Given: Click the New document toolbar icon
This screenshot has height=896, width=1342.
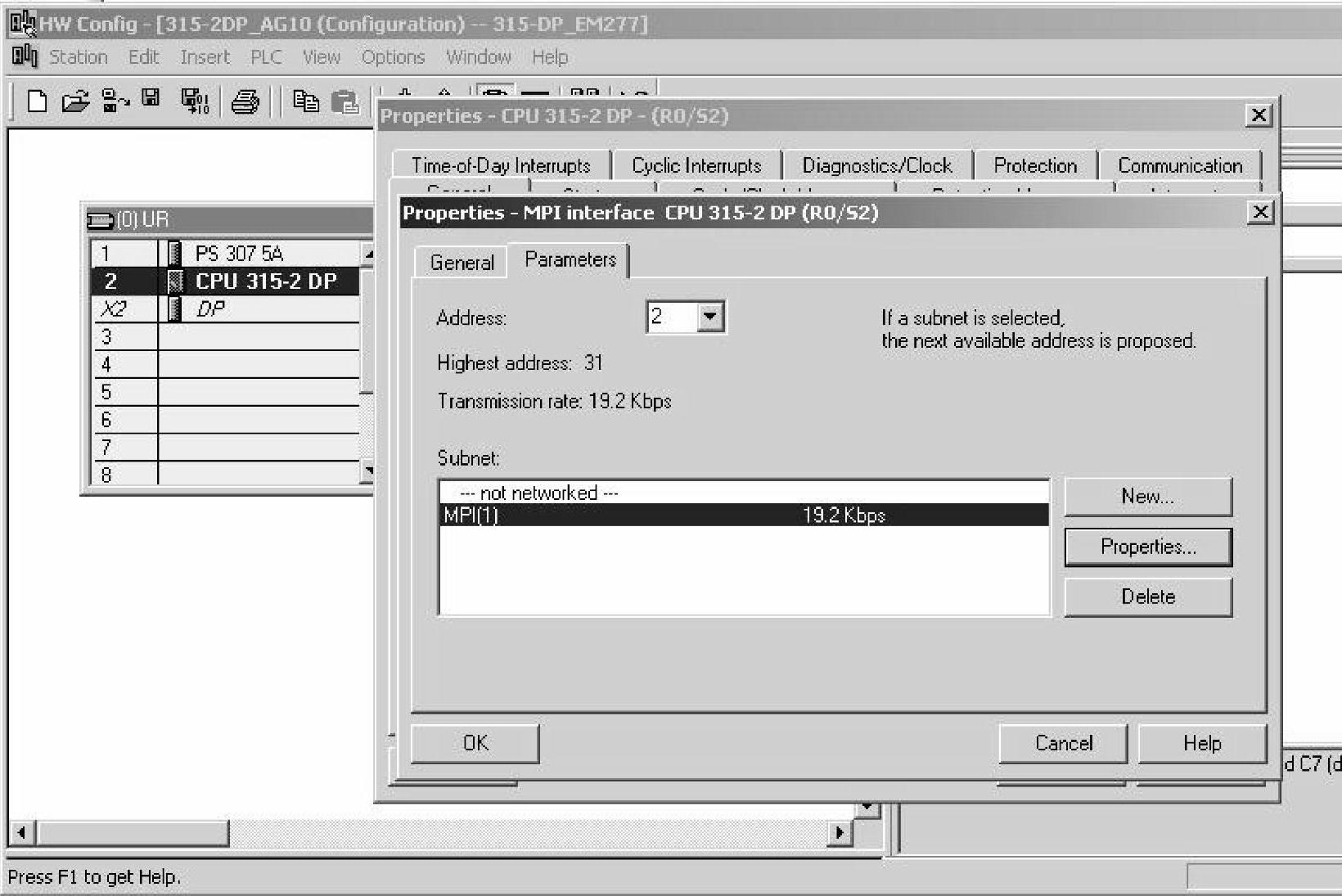Looking at the screenshot, I should 37,101.
